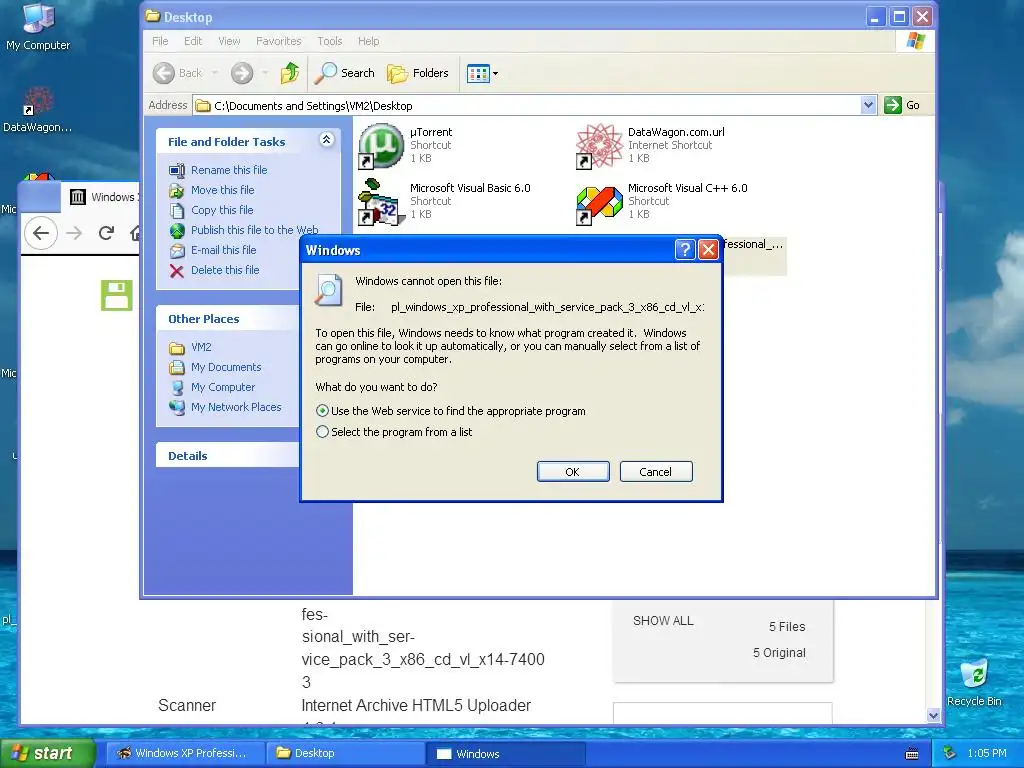Image resolution: width=1024 pixels, height=768 pixels.
Task: Open My Computer desktop icon
Action: pyautogui.click(x=38, y=27)
